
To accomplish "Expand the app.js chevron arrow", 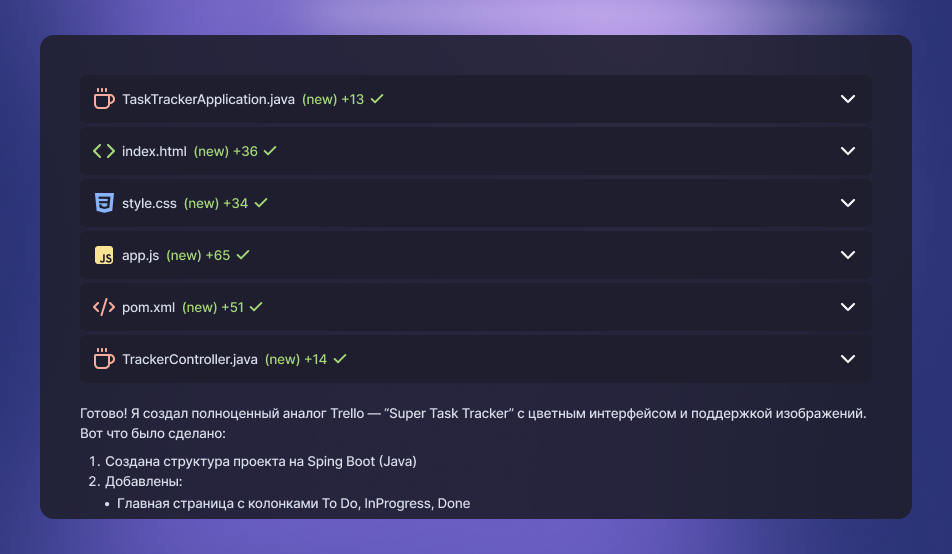I will point(848,255).
